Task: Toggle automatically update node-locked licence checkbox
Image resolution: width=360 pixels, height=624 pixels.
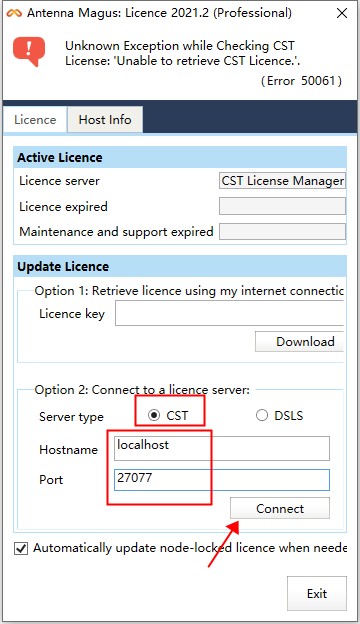Action: (21, 548)
